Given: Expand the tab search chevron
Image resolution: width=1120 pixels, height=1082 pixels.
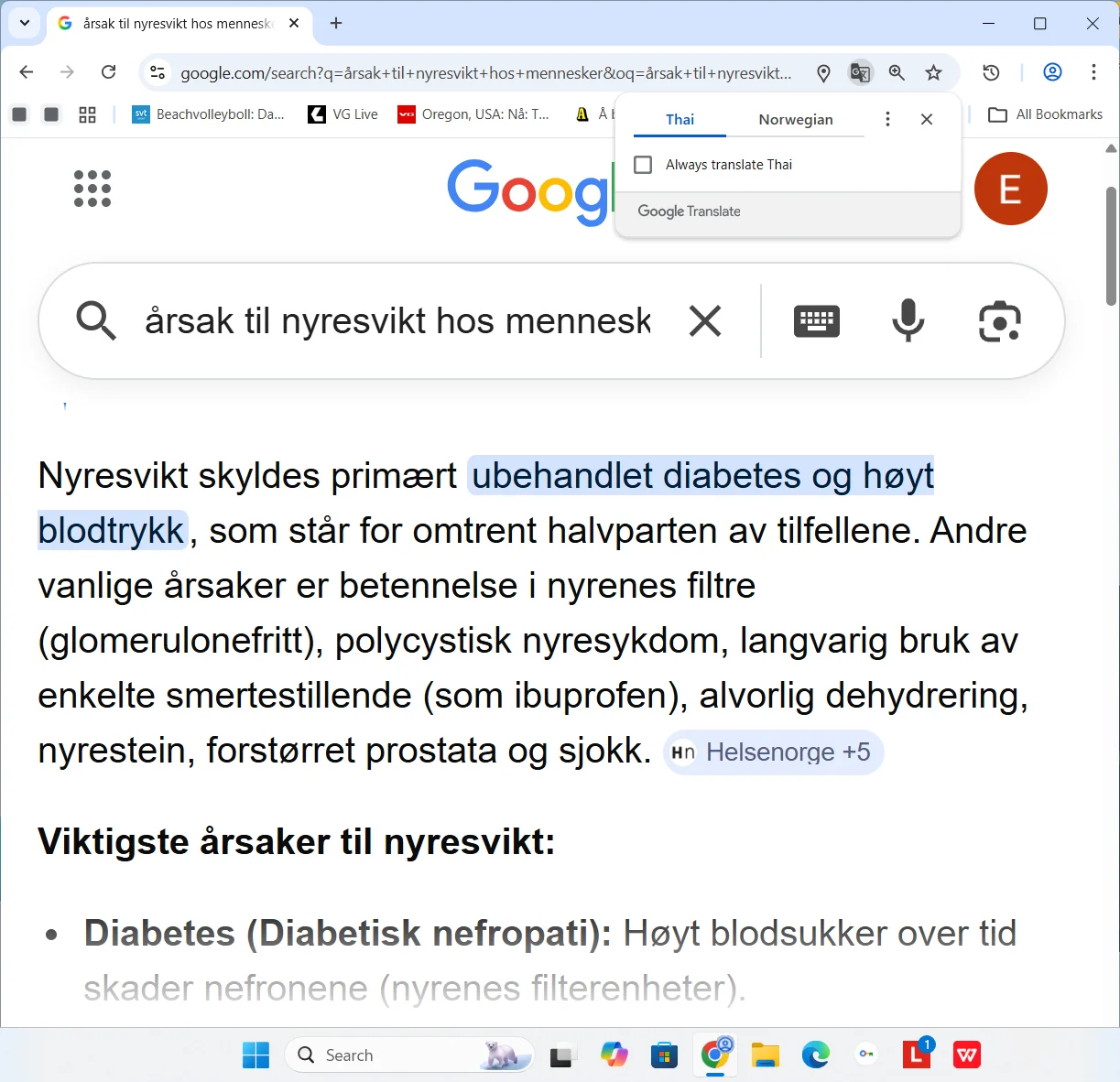Looking at the screenshot, I should [24, 23].
